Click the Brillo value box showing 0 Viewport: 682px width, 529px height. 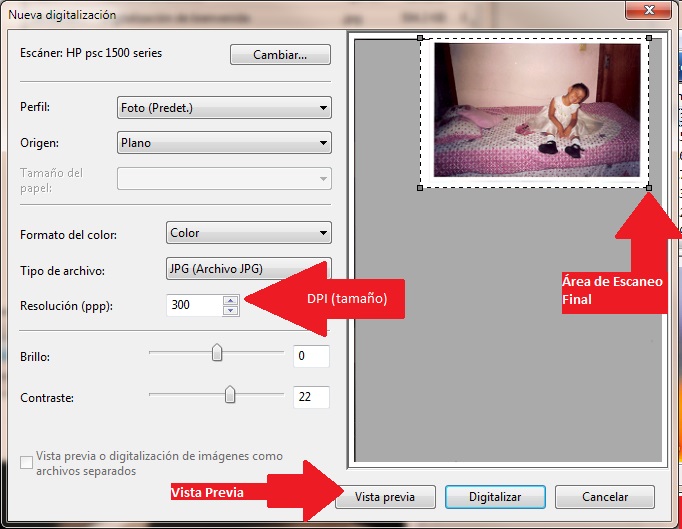coord(311,356)
